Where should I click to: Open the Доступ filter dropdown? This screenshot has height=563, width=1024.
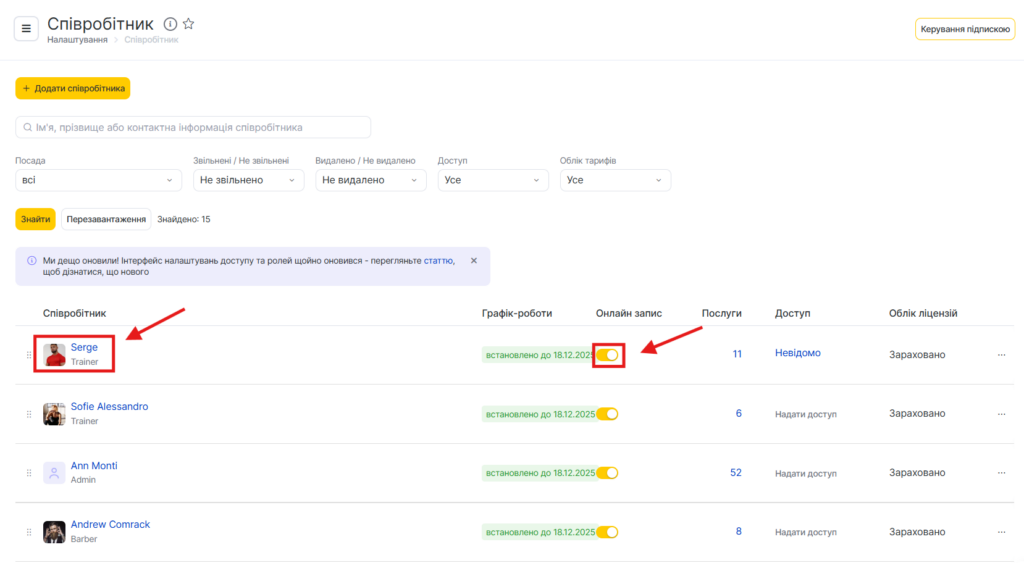(x=493, y=180)
